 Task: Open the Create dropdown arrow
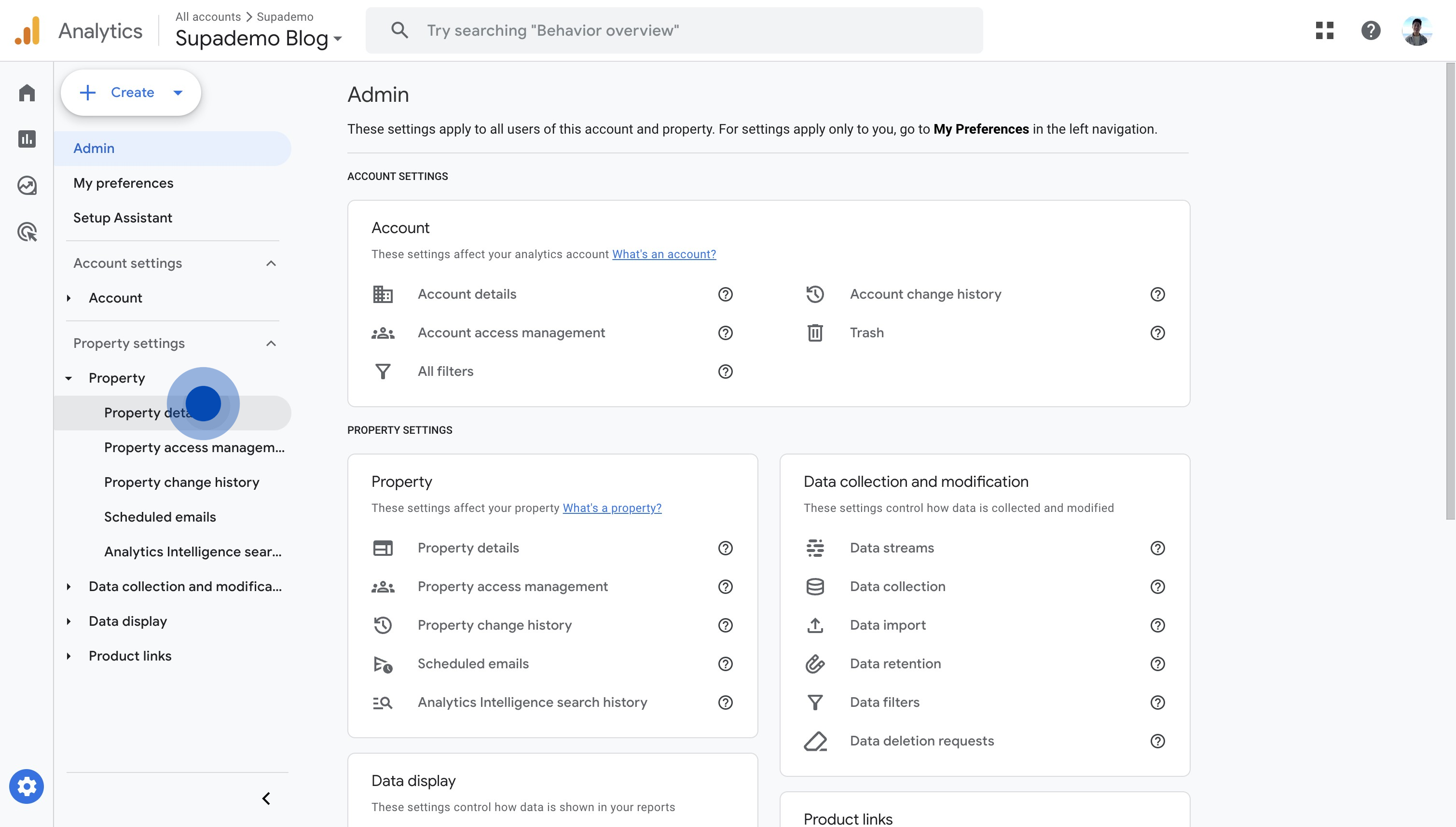point(178,93)
